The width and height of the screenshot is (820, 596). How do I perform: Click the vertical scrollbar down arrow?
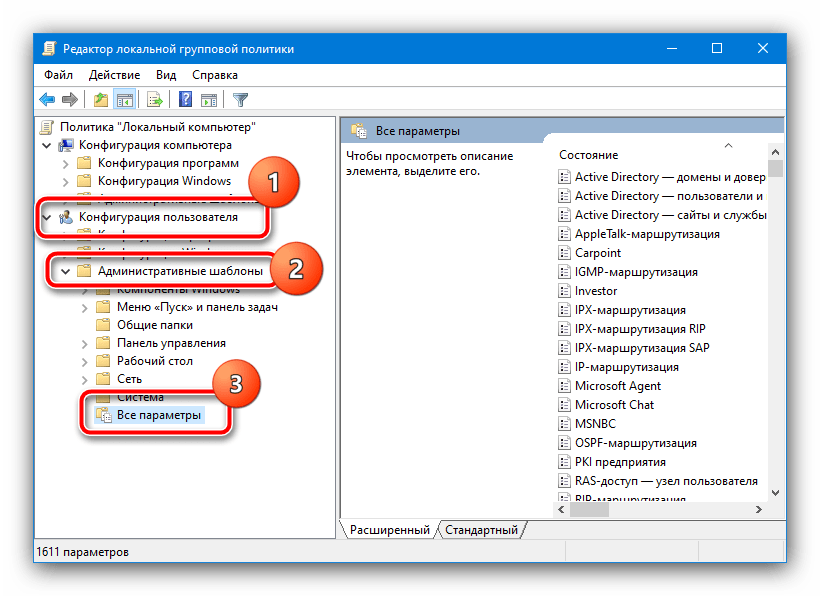775,494
